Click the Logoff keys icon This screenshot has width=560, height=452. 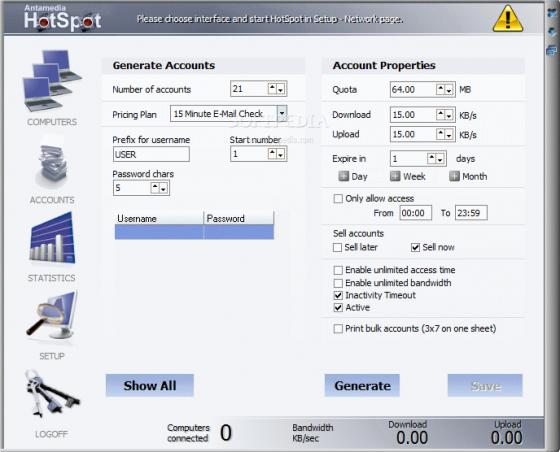[x=52, y=393]
